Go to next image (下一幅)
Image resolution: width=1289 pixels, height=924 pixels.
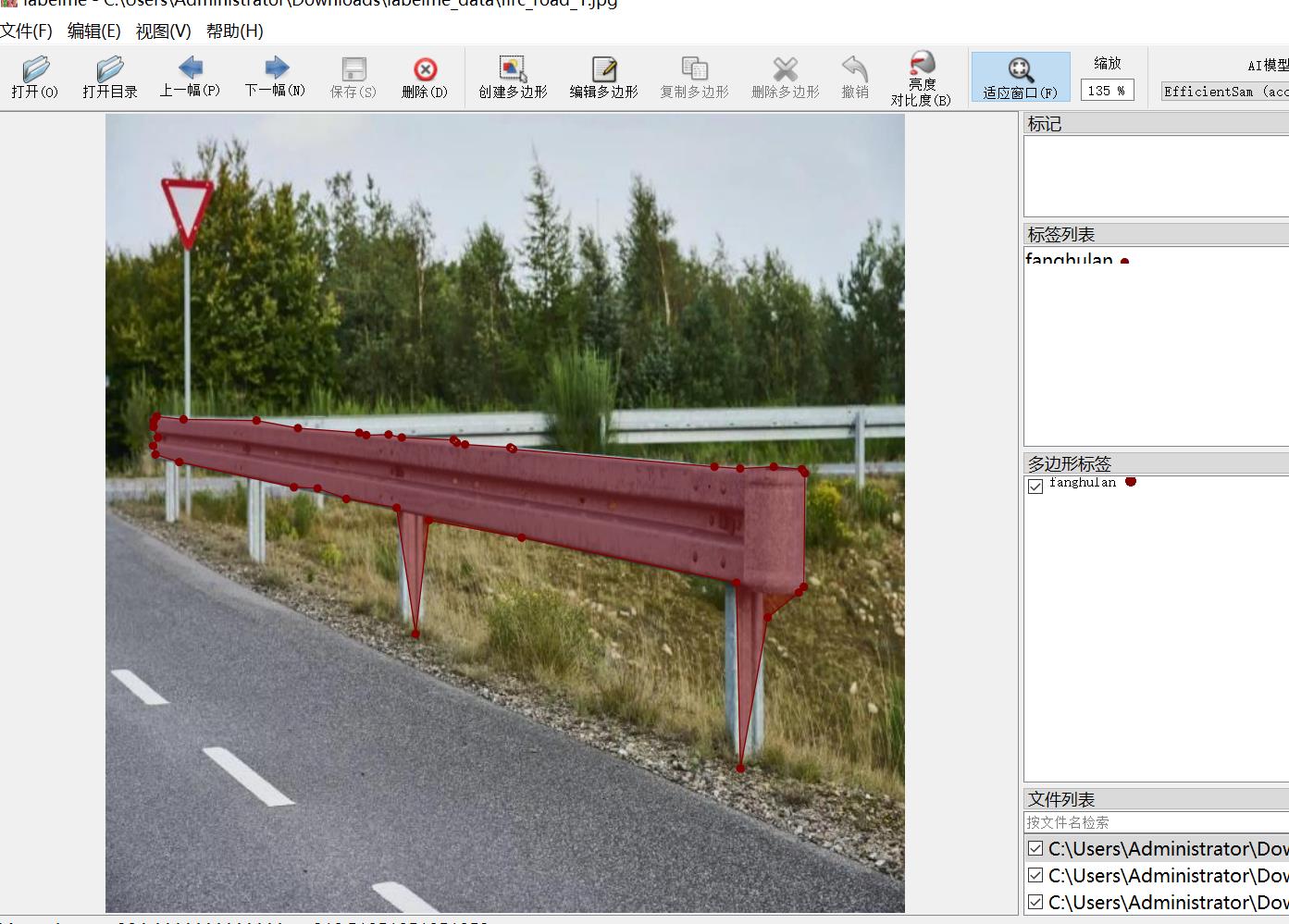coord(275,77)
